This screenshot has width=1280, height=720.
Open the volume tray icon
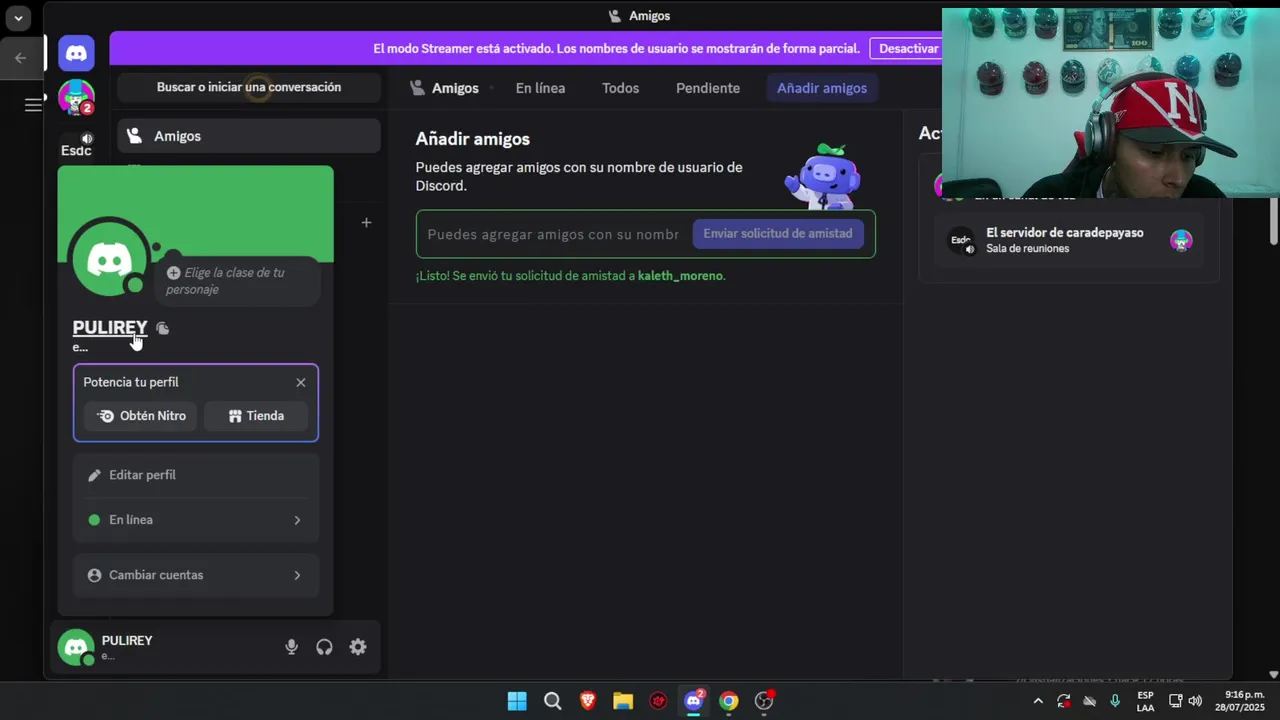(1195, 701)
